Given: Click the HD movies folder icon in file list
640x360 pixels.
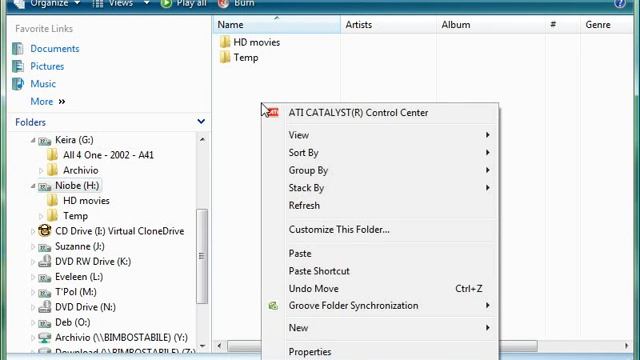Looking at the screenshot, I should pyautogui.click(x=224, y=42).
